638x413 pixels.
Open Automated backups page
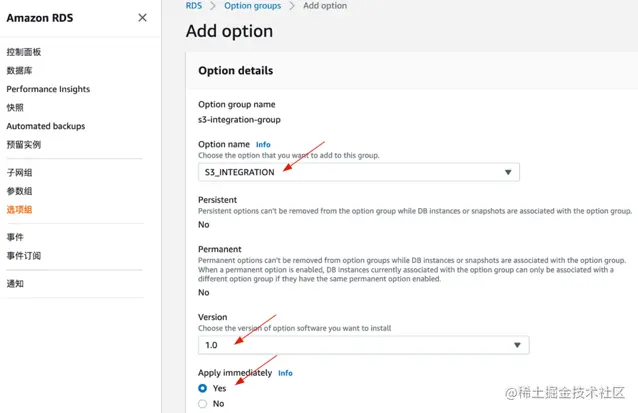(x=46, y=126)
